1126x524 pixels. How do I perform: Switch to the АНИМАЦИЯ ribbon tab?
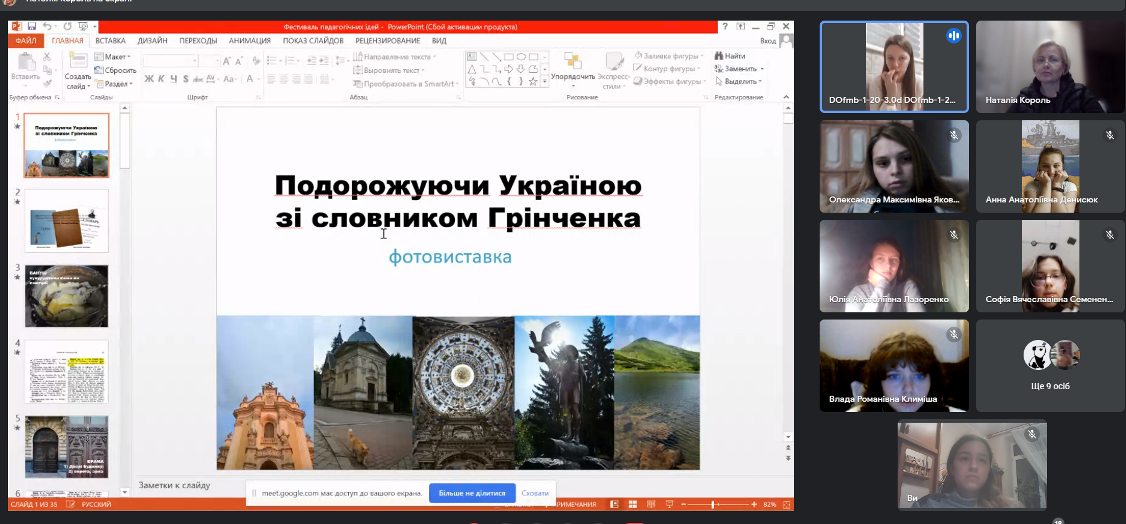point(249,41)
